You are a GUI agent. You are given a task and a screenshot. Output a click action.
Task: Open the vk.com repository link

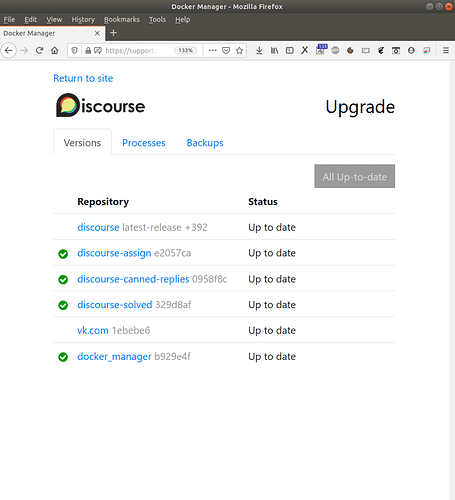(93, 330)
